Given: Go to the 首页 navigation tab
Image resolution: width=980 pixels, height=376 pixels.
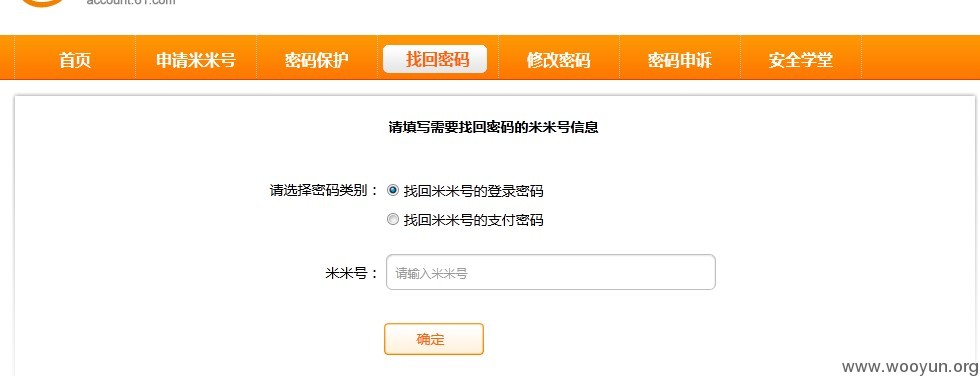Looking at the screenshot, I should 75,60.
